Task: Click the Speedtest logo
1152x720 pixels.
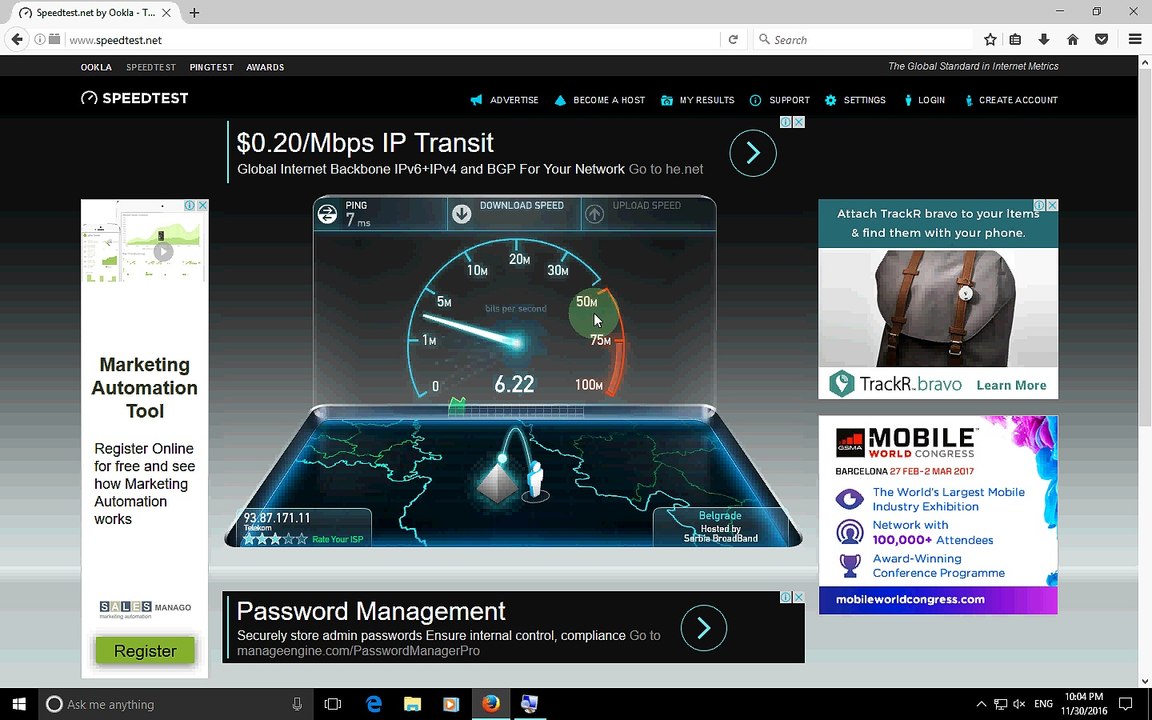Action: [x=134, y=98]
